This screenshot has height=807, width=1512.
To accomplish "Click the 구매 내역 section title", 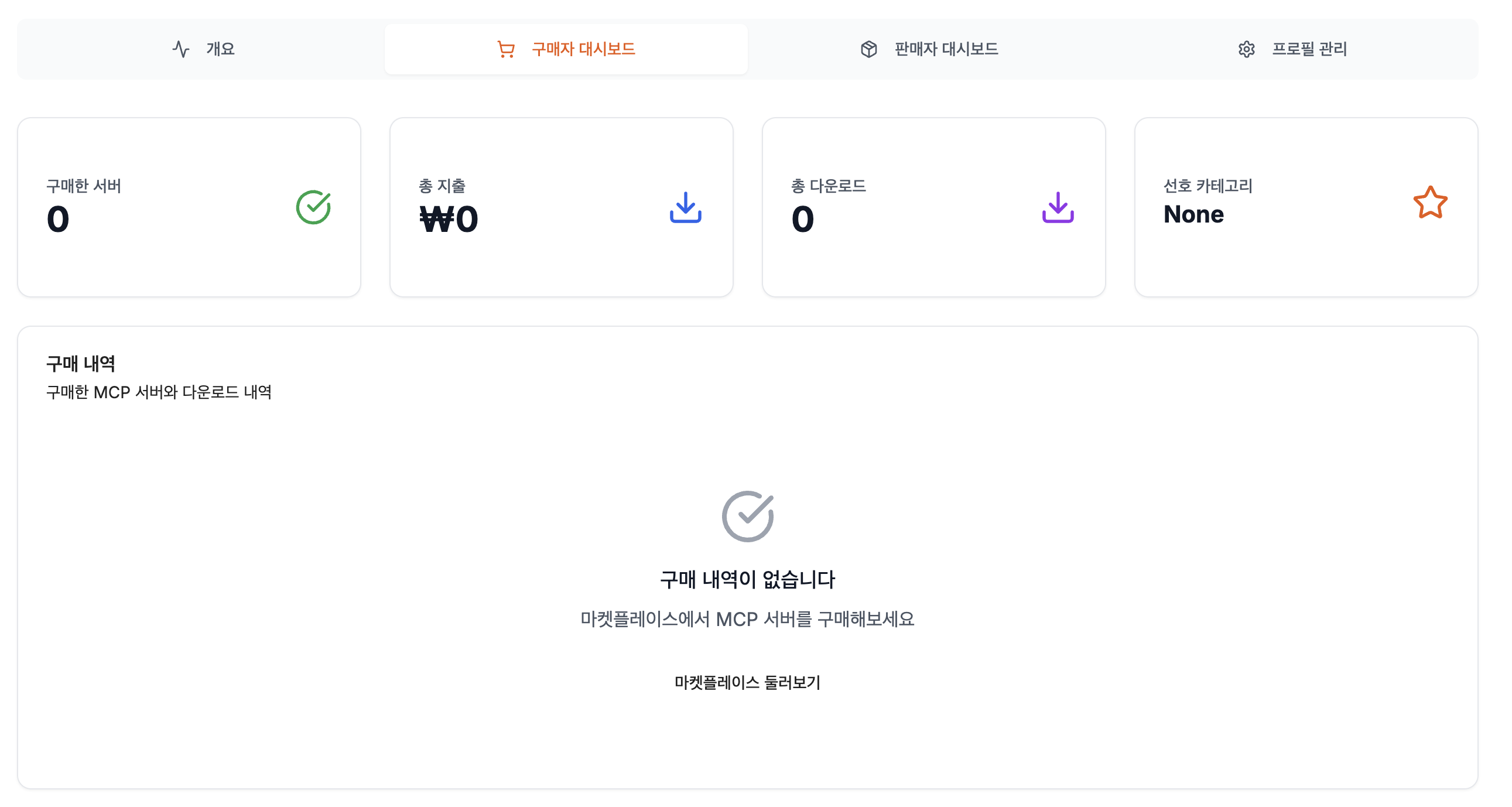I will 81,363.
